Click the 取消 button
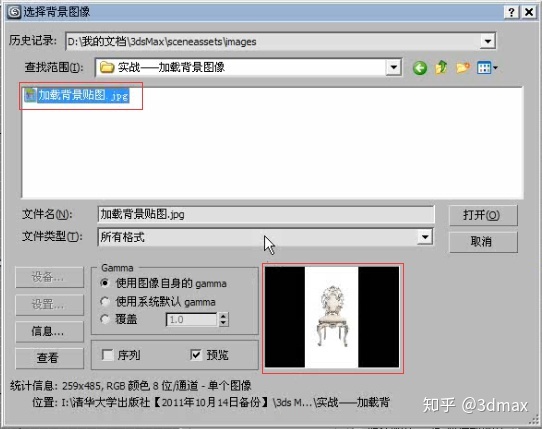 click(483, 242)
